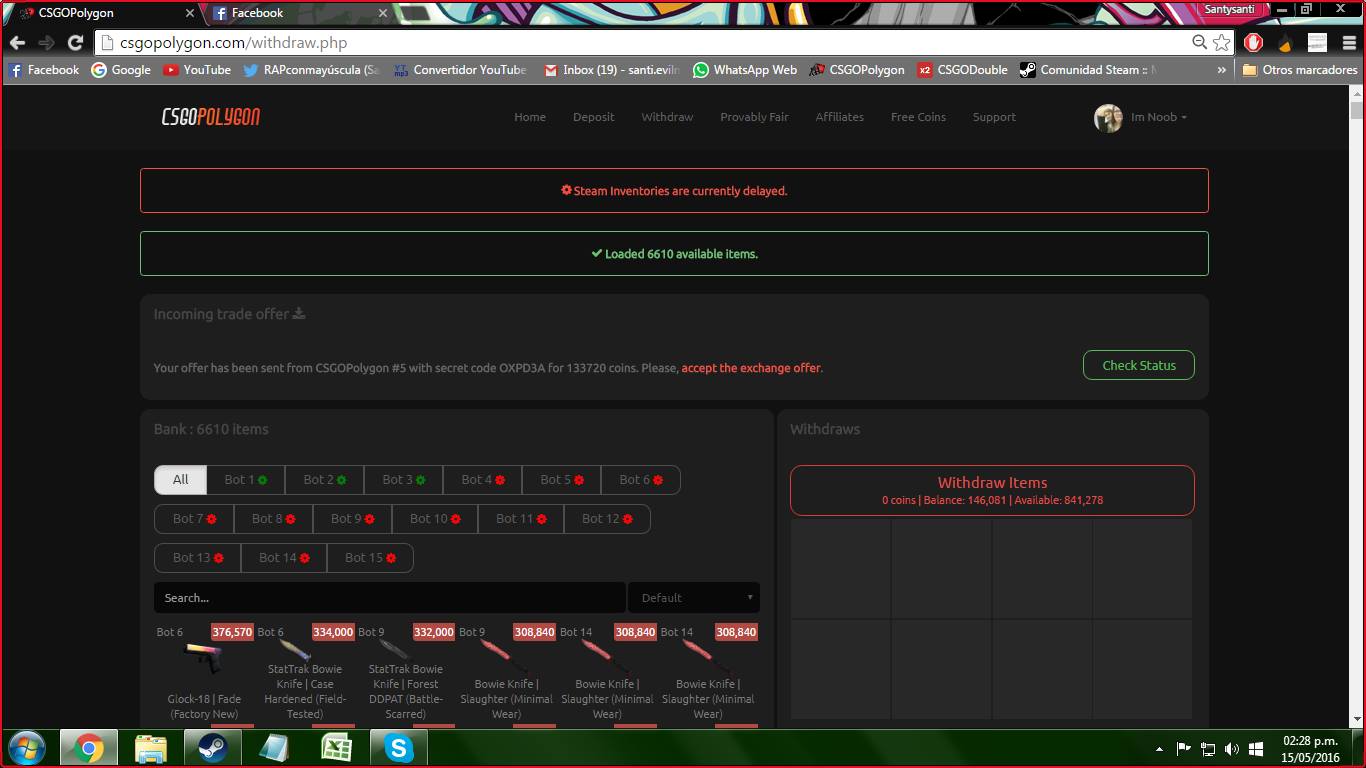Open the RAPconmayúscula Twitter bookmark

click(311, 70)
